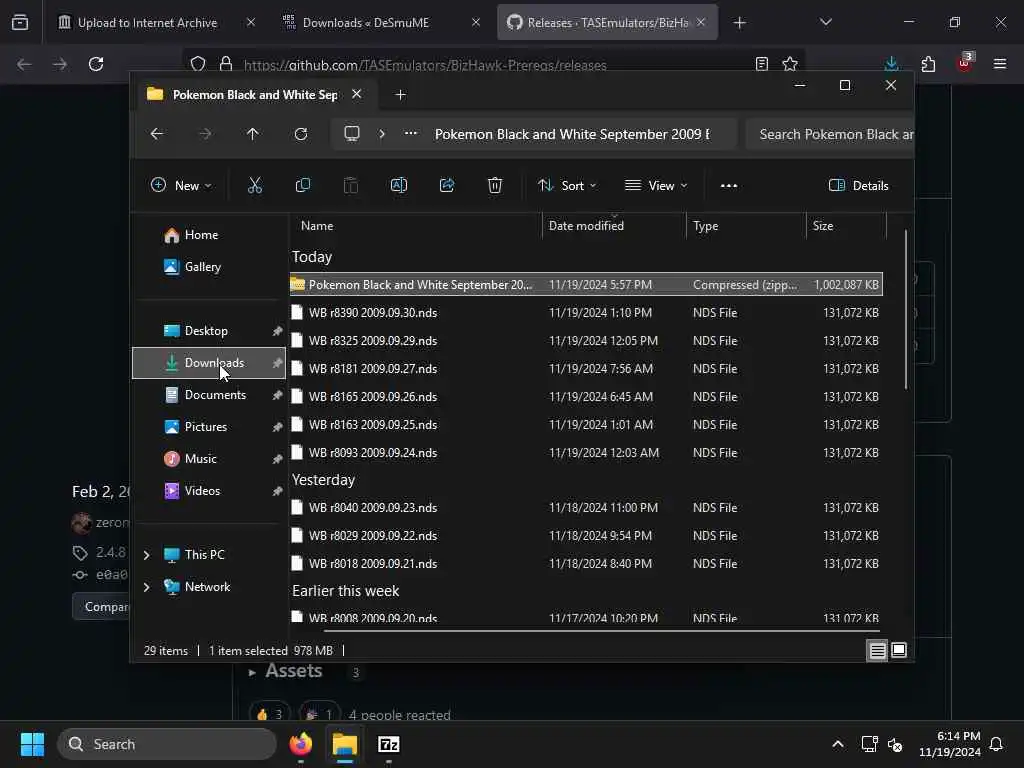Open Home in navigation pane
Image resolution: width=1024 pixels, height=768 pixels.
pos(201,235)
